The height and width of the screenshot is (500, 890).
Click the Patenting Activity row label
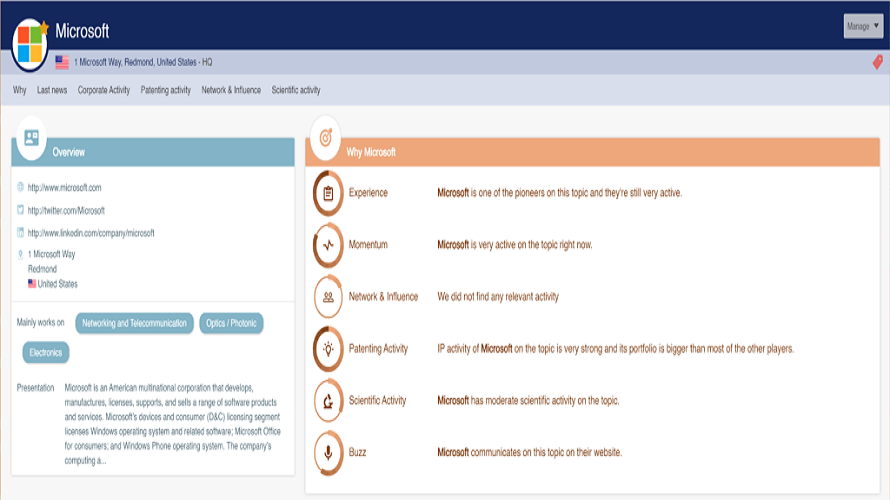(x=378, y=348)
